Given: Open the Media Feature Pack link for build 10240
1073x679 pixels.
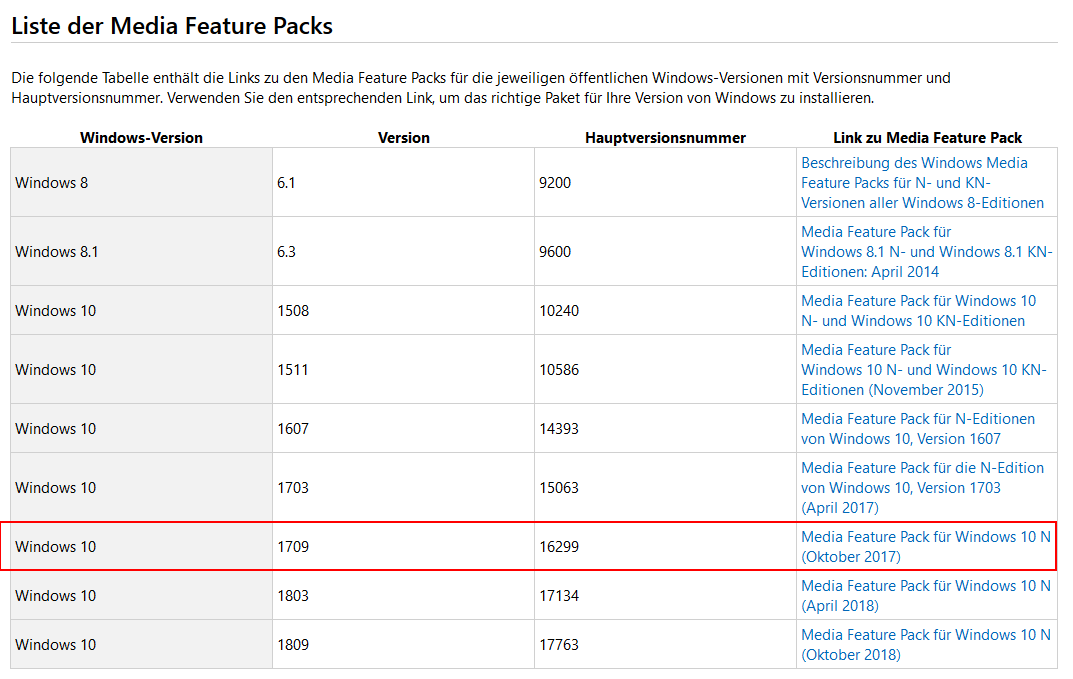Looking at the screenshot, I should click(x=918, y=311).
